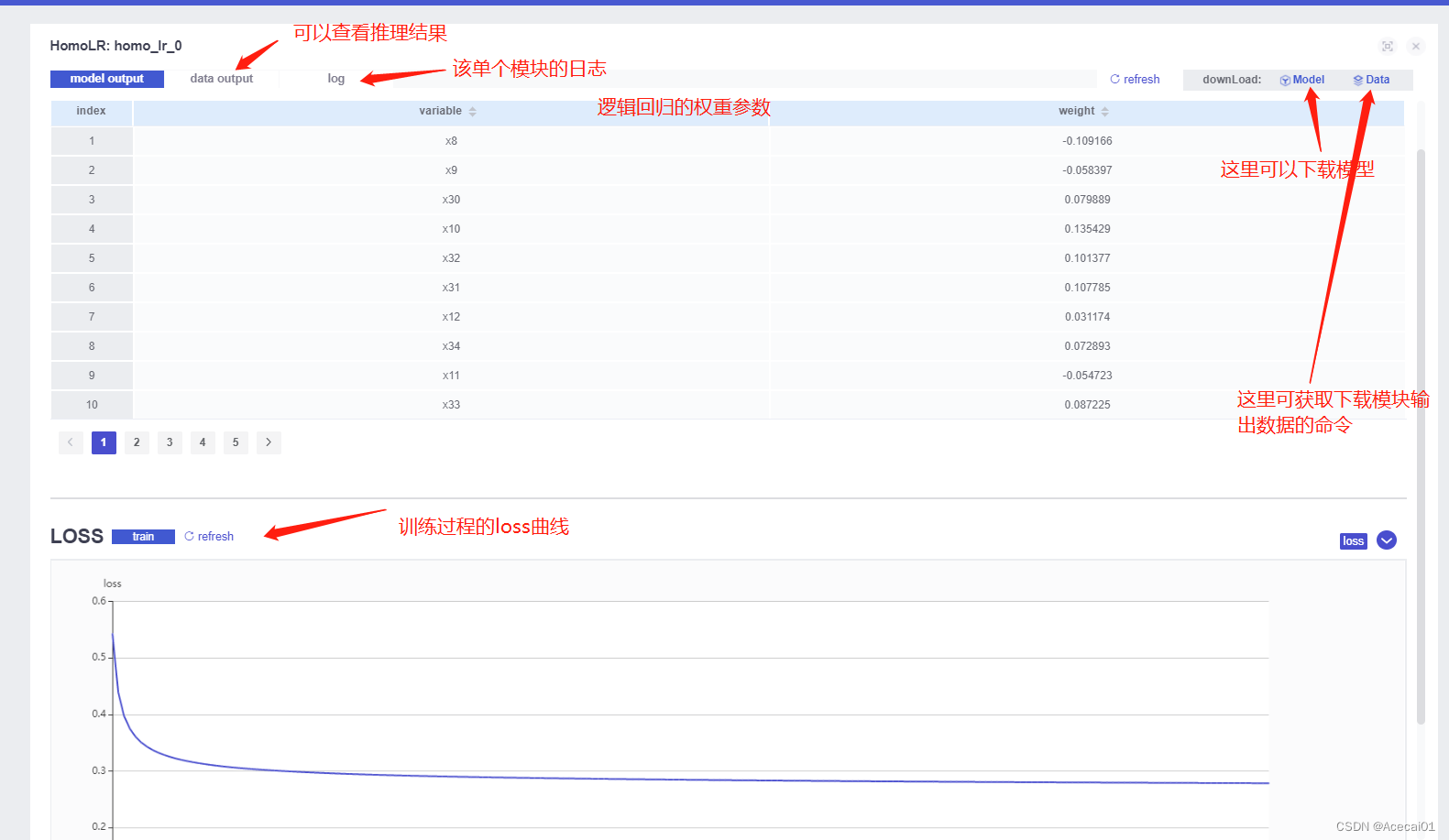Select page 1 in pagination
Viewport: 1449px width, 840px height.
coord(104,442)
